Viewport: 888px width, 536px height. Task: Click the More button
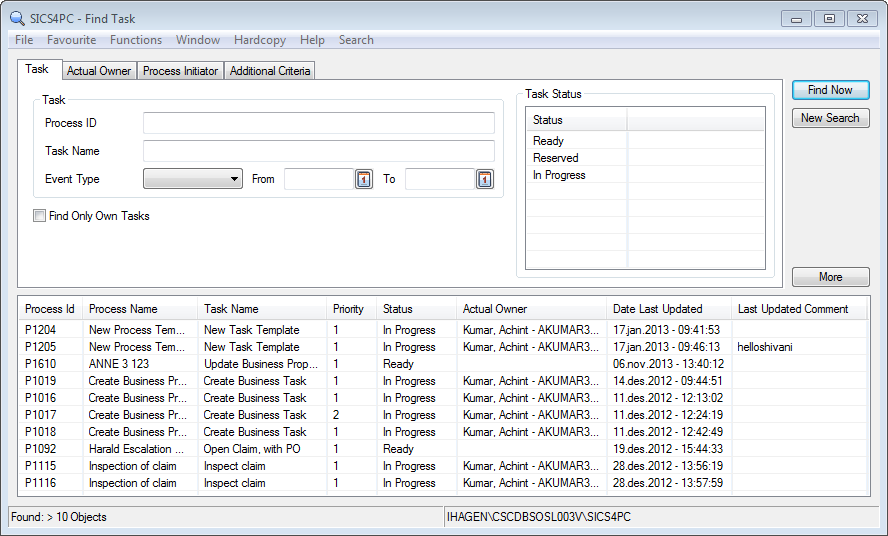(x=830, y=277)
